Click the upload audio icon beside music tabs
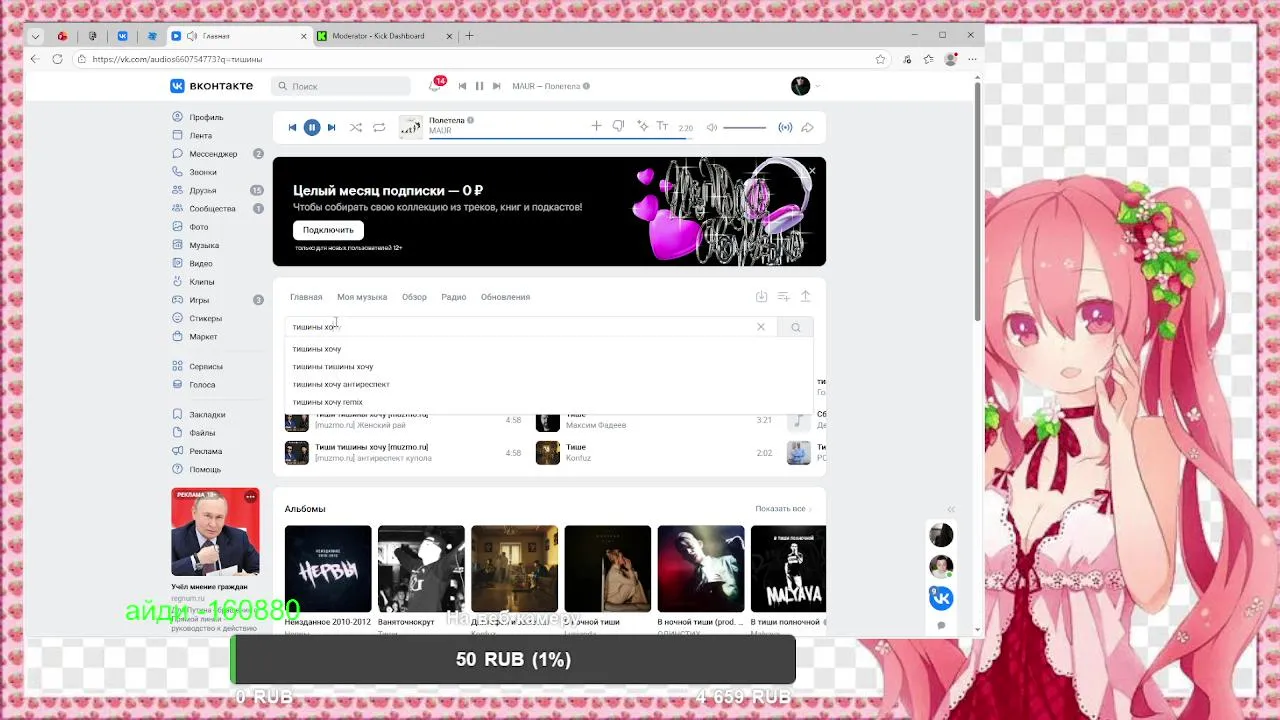This screenshot has width=1280, height=720. coord(805,296)
